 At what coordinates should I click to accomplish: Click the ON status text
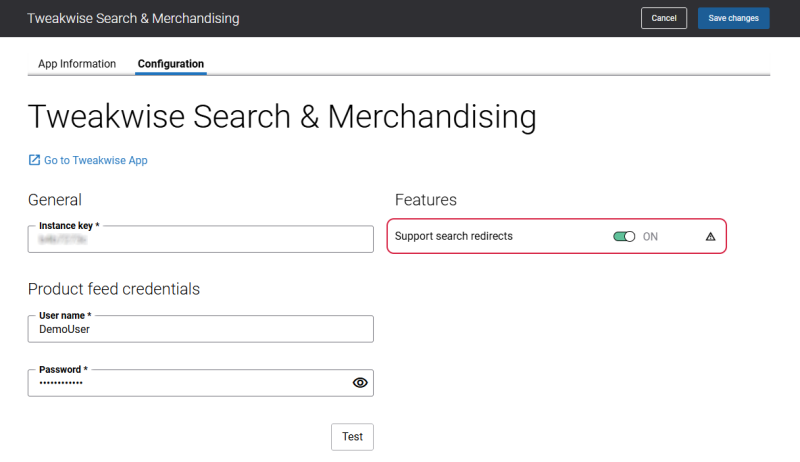(x=650, y=237)
